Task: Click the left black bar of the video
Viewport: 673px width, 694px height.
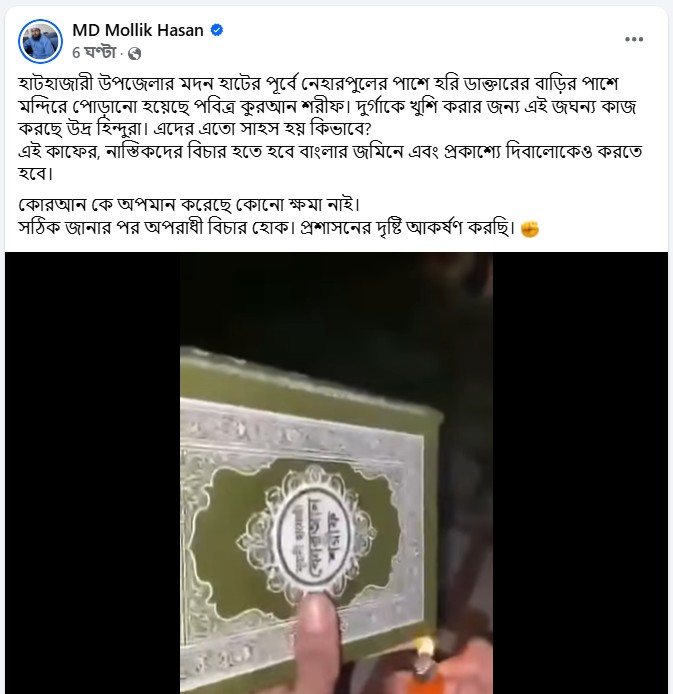Action: pyautogui.click(x=92, y=473)
